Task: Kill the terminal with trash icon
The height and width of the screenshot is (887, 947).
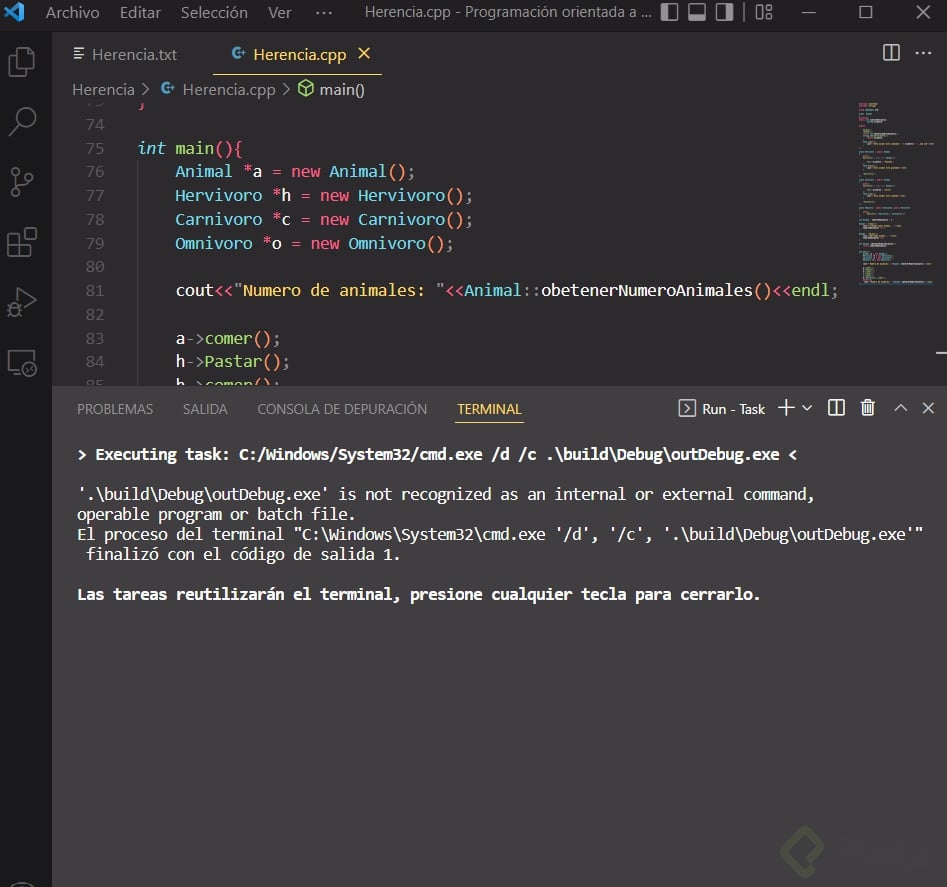Action: pos(868,408)
